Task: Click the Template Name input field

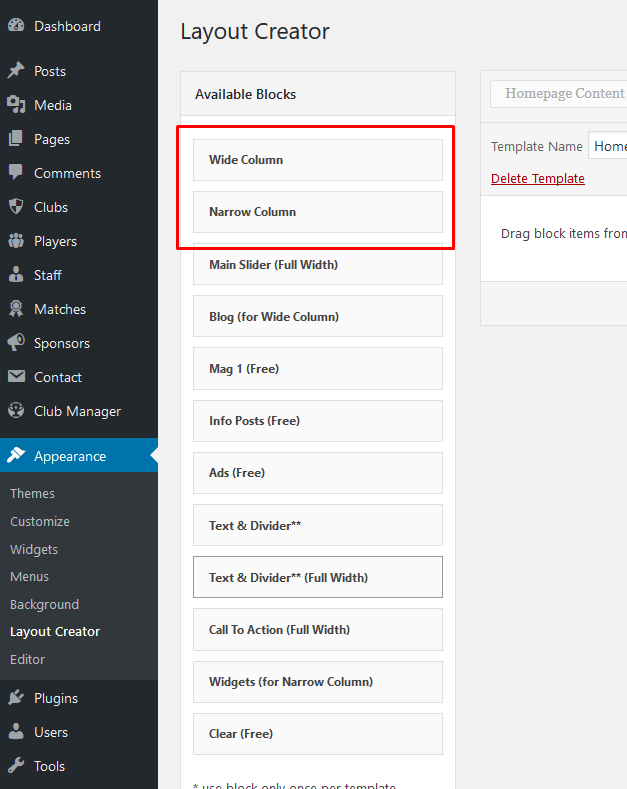Action: click(608, 145)
